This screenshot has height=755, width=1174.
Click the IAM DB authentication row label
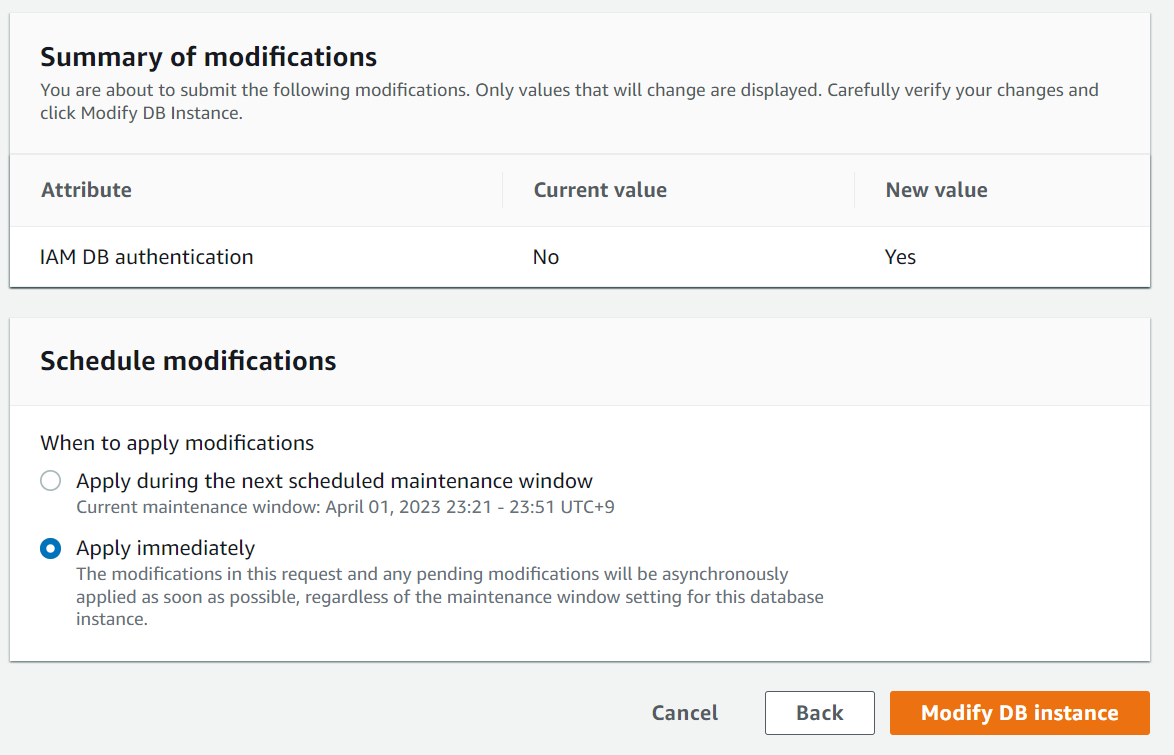146,257
